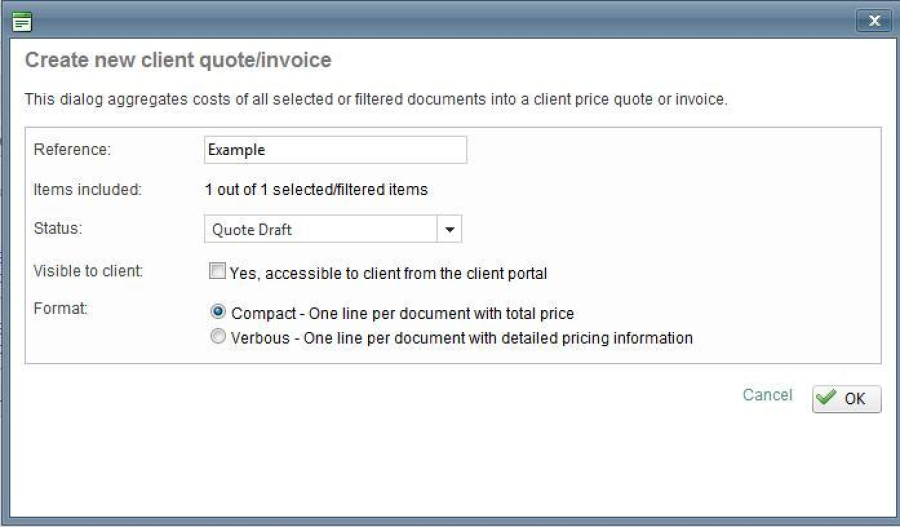Click the green dialog icon in title bar
This screenshot has width=900, height=527.
point(22,20)
